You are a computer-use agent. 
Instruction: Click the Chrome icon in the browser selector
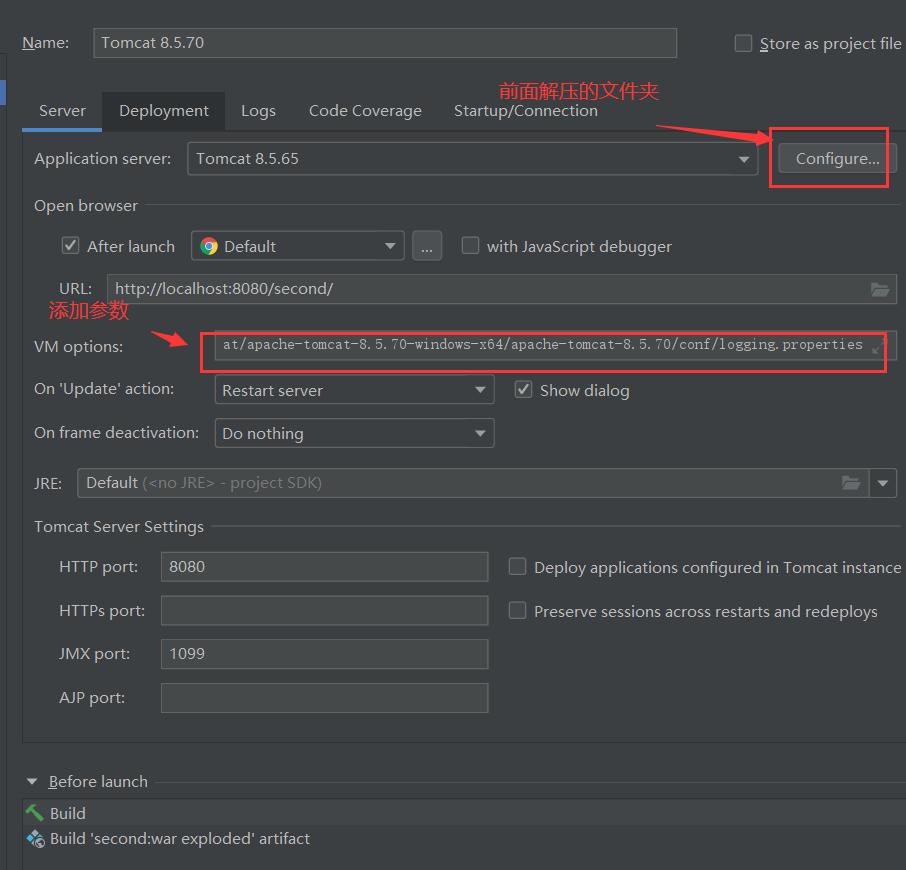[x=209, y=246]
